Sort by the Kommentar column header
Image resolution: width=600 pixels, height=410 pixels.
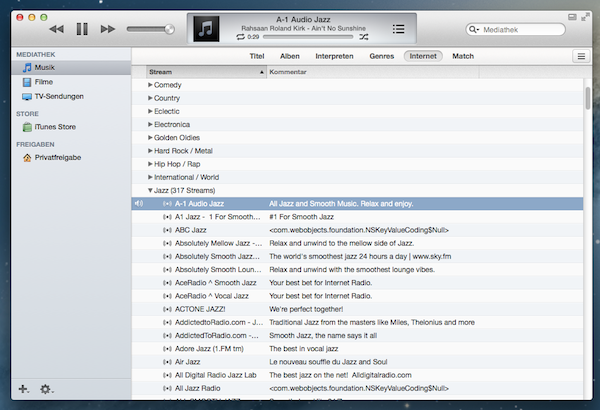click(x=373, y=72)
